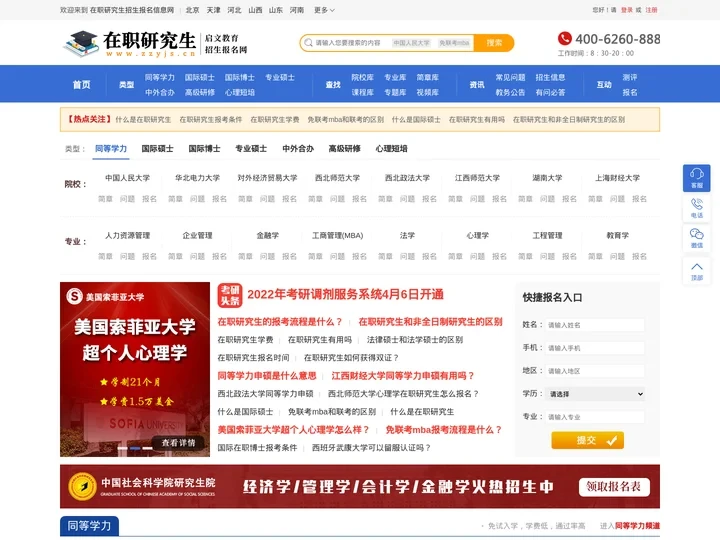Open 什么是国际硕士 in news list
Image resolution: width=720 pixels, height=540 pixels.
[245, 412]
